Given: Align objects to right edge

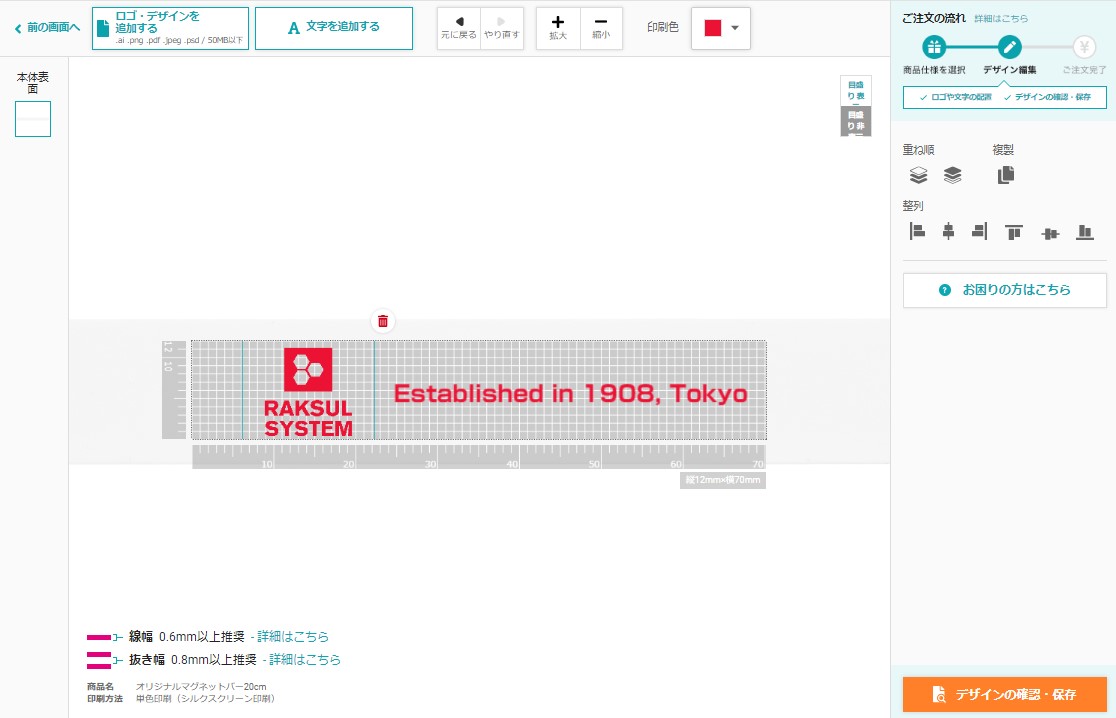Looking at the screenshot, I should [979, 231].
